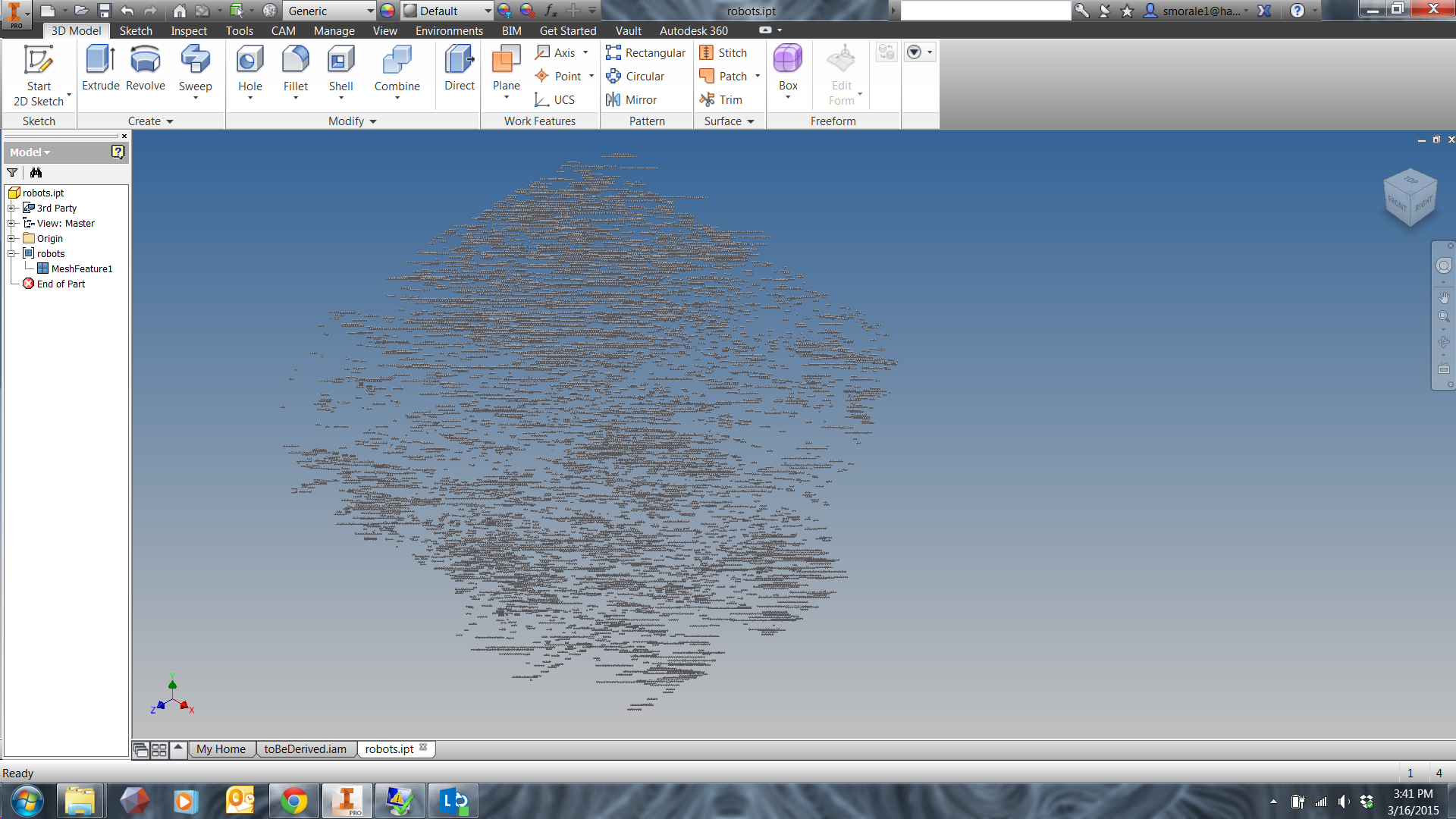Image resolution: width=1456 pixels, height=819 pixels.
Task: Open Google Chrome from the taskbar
Action: point(293,801)
